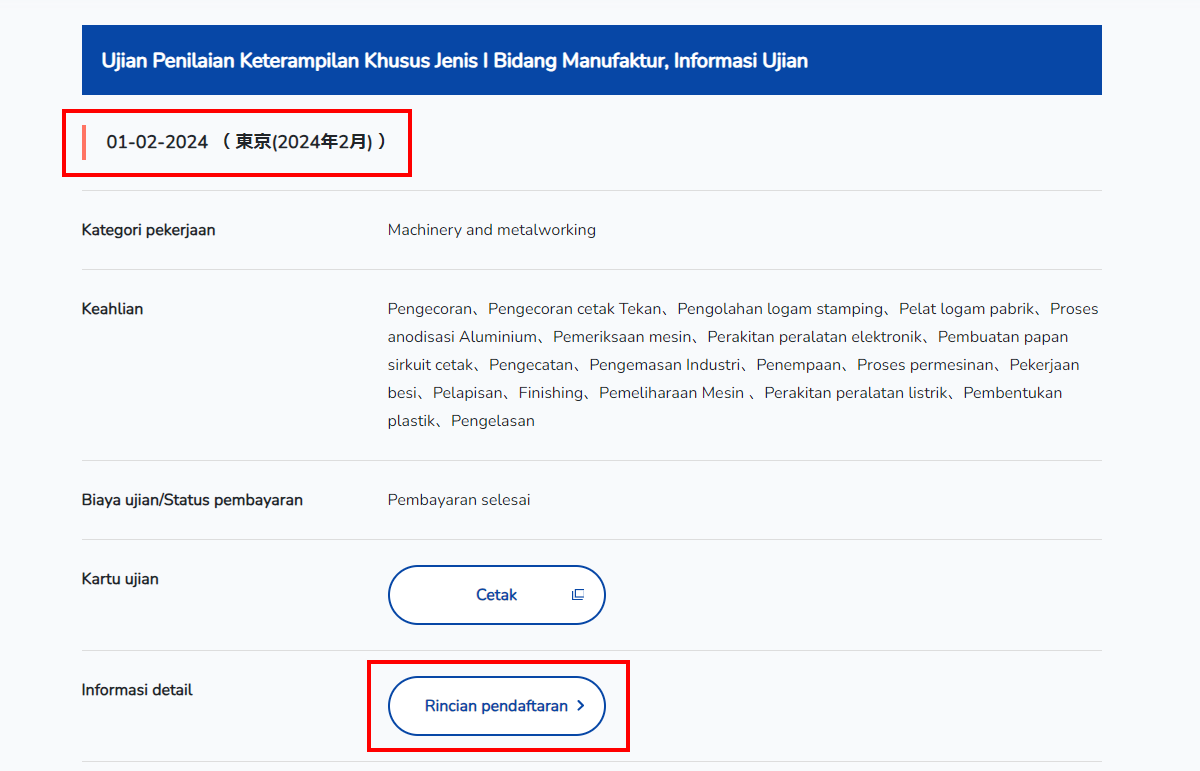
Task: Click Pengemasan Industri in the skills list
Action: [x=664, y=365]
